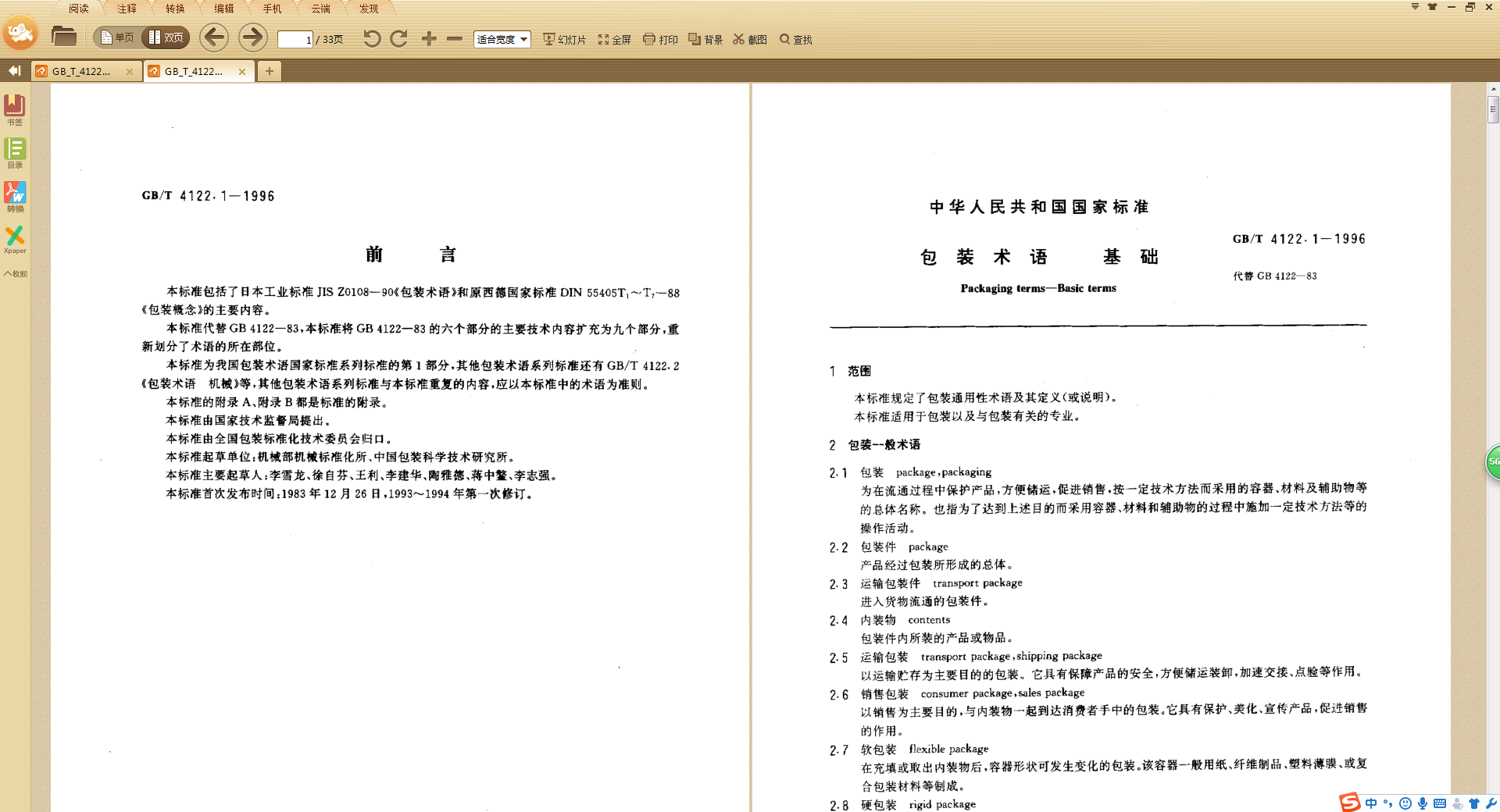The image size is (1500, 812).
Task: Go to the previous page arrow
Action: click(x=213, y=37)
